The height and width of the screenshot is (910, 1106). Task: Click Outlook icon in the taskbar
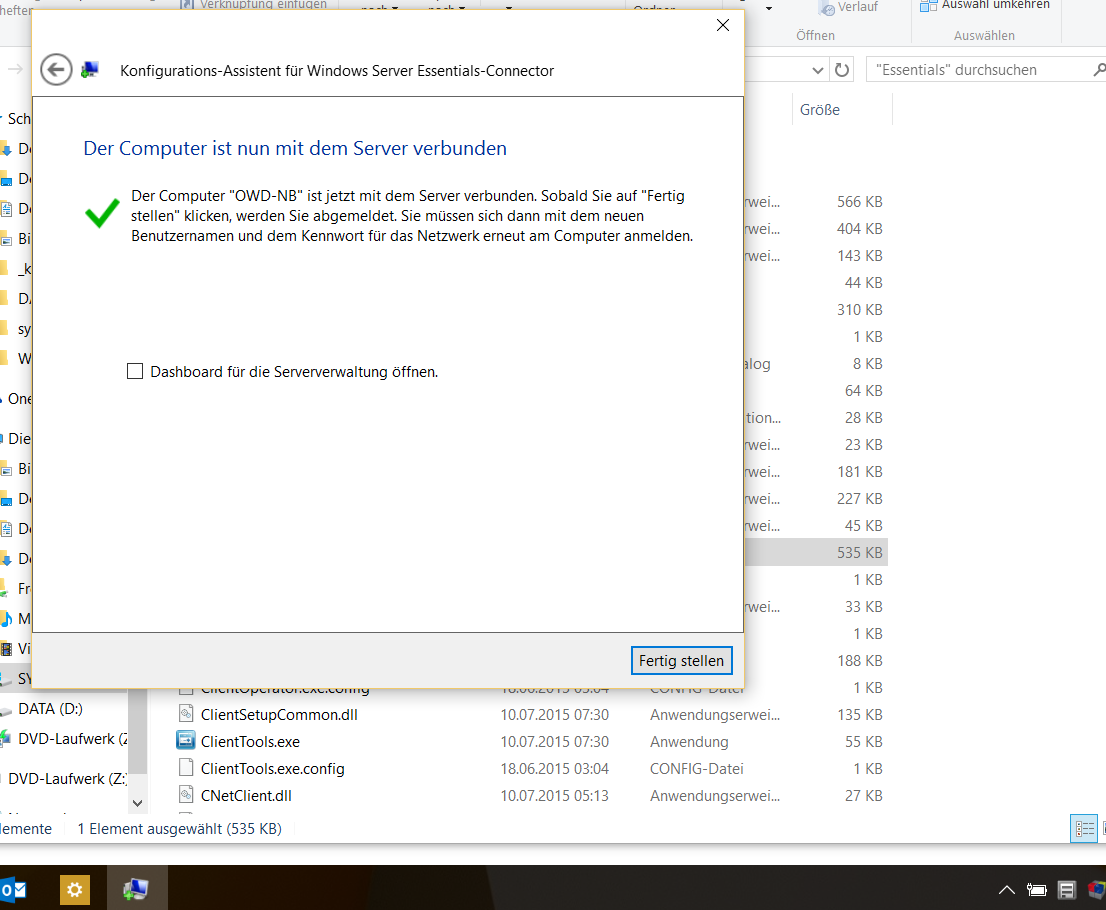(x=13, y=888)
